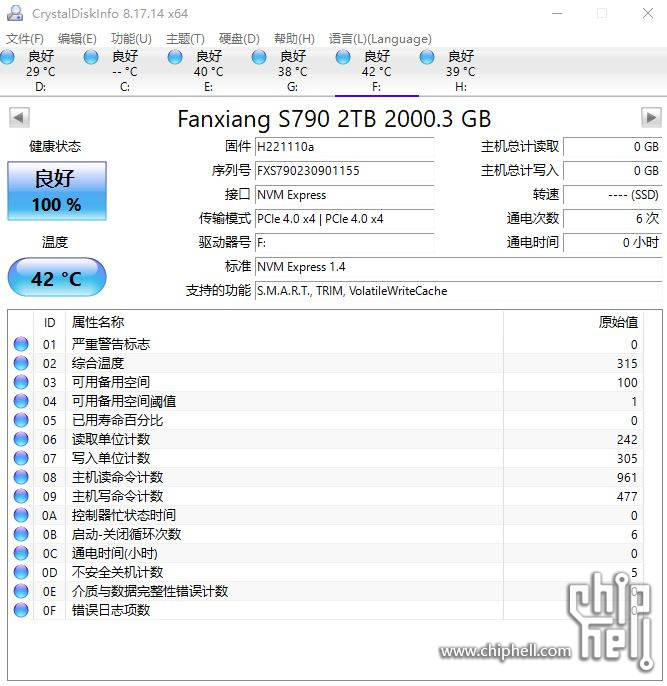Screen dimensions: 667x686
Task: Select the 已用寿命百分比 attribute name
Action: click(x=118, y=420)
